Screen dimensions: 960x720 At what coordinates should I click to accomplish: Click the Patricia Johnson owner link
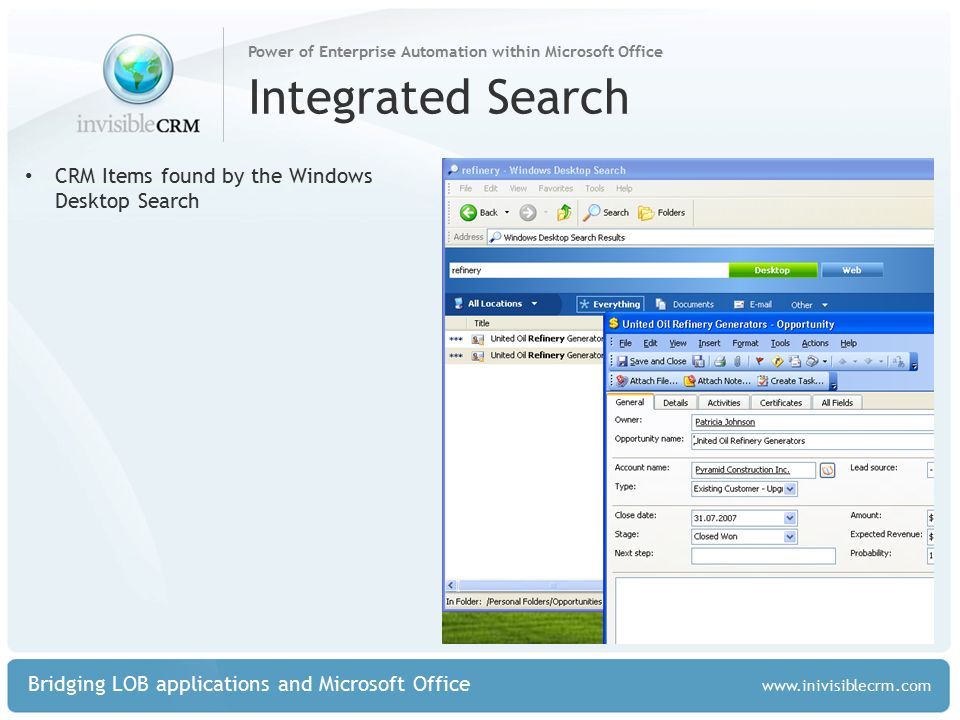[x=725, y=422]
